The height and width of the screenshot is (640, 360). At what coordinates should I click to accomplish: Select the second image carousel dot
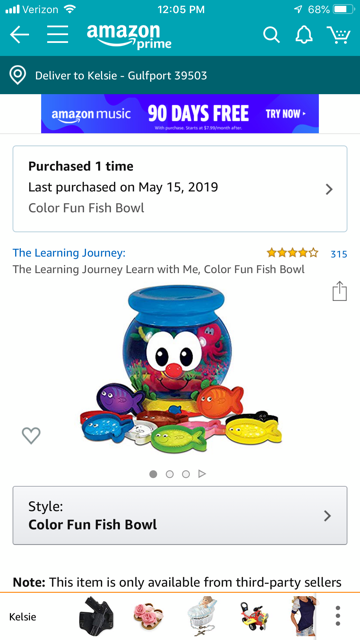[170, 474]
